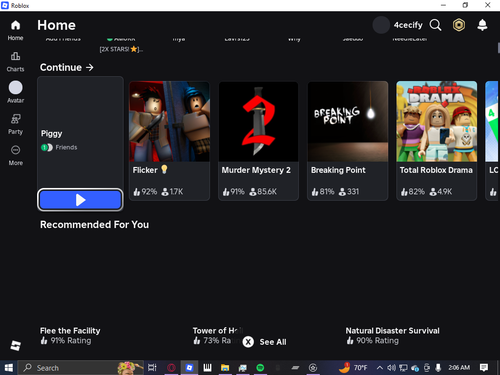Open Natural Disaster Survival recommendation
This screenshot has width=500, height=375.
pos(392,331)
